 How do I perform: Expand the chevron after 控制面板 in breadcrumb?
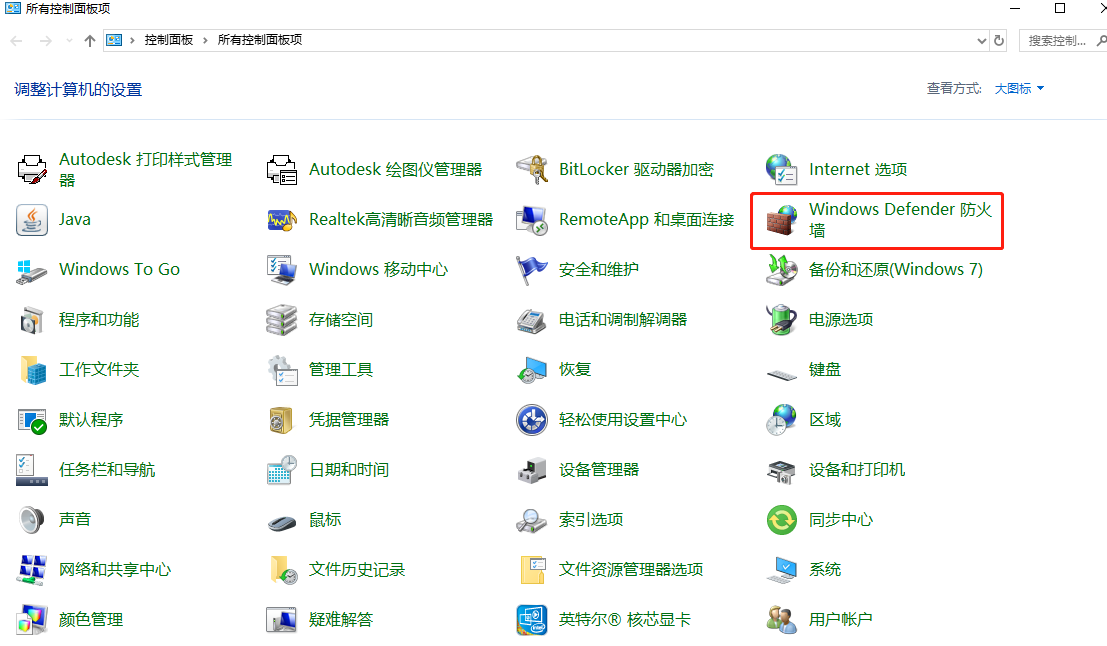(x=207, y=40)
